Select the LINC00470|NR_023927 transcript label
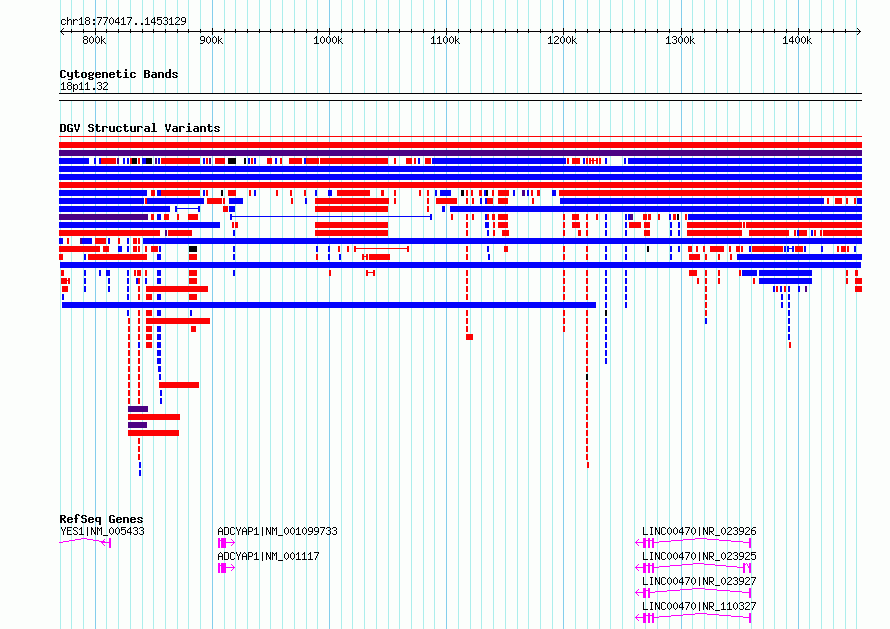This screenshot has width=890, height=629. click(699, 581)
